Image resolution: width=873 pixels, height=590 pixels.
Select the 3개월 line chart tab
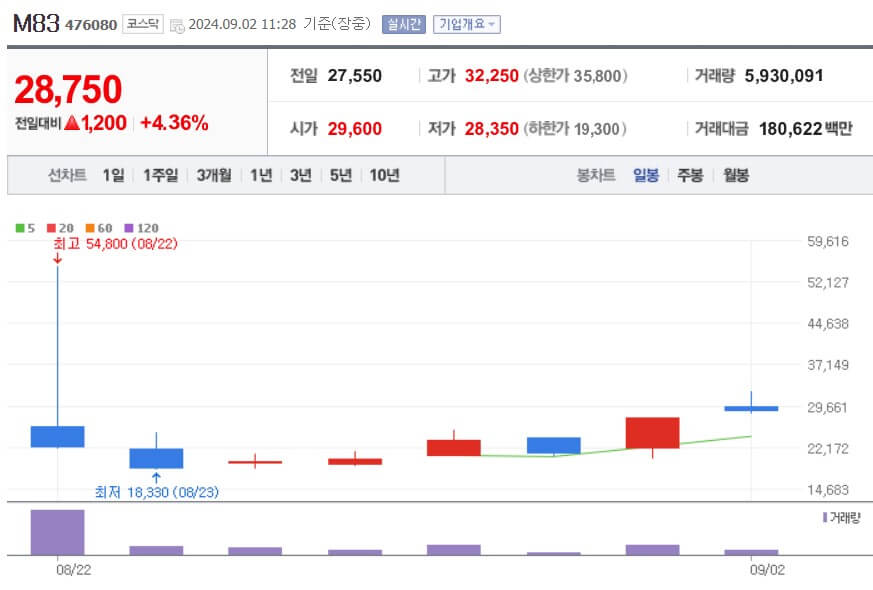pos(214,175)
